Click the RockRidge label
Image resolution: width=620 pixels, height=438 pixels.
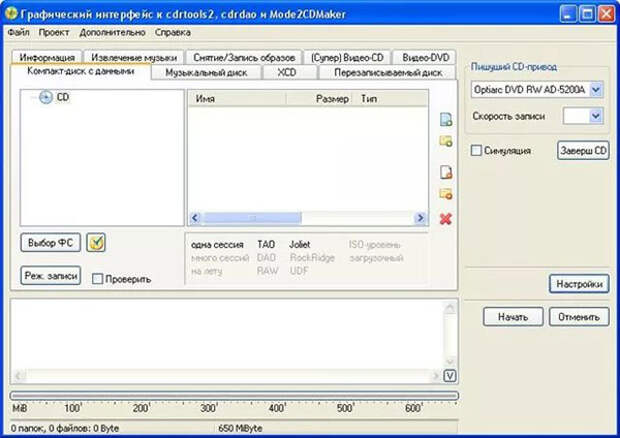(312, 258)
